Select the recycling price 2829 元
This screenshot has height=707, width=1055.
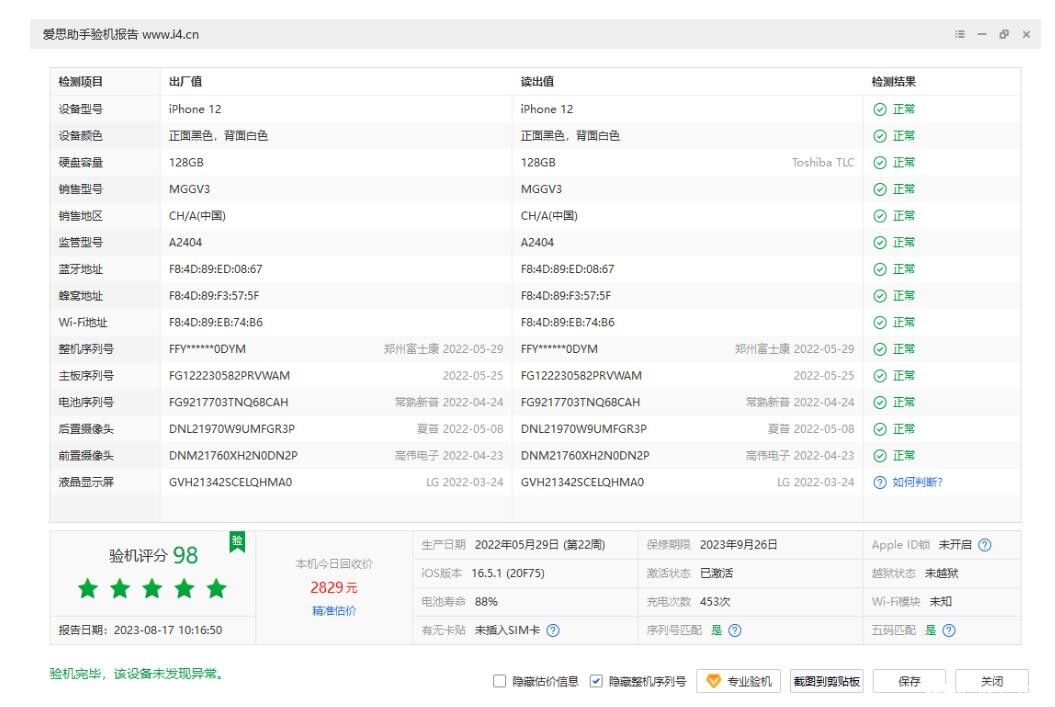coord(334,588)
